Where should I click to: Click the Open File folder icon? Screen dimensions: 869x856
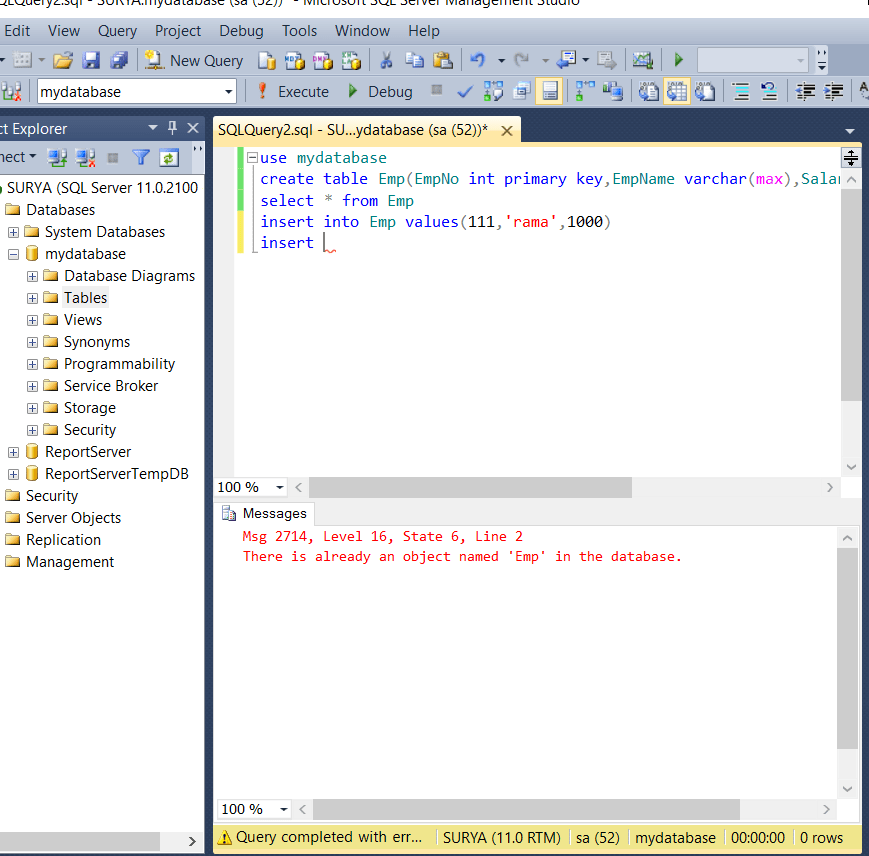point(63,60)
